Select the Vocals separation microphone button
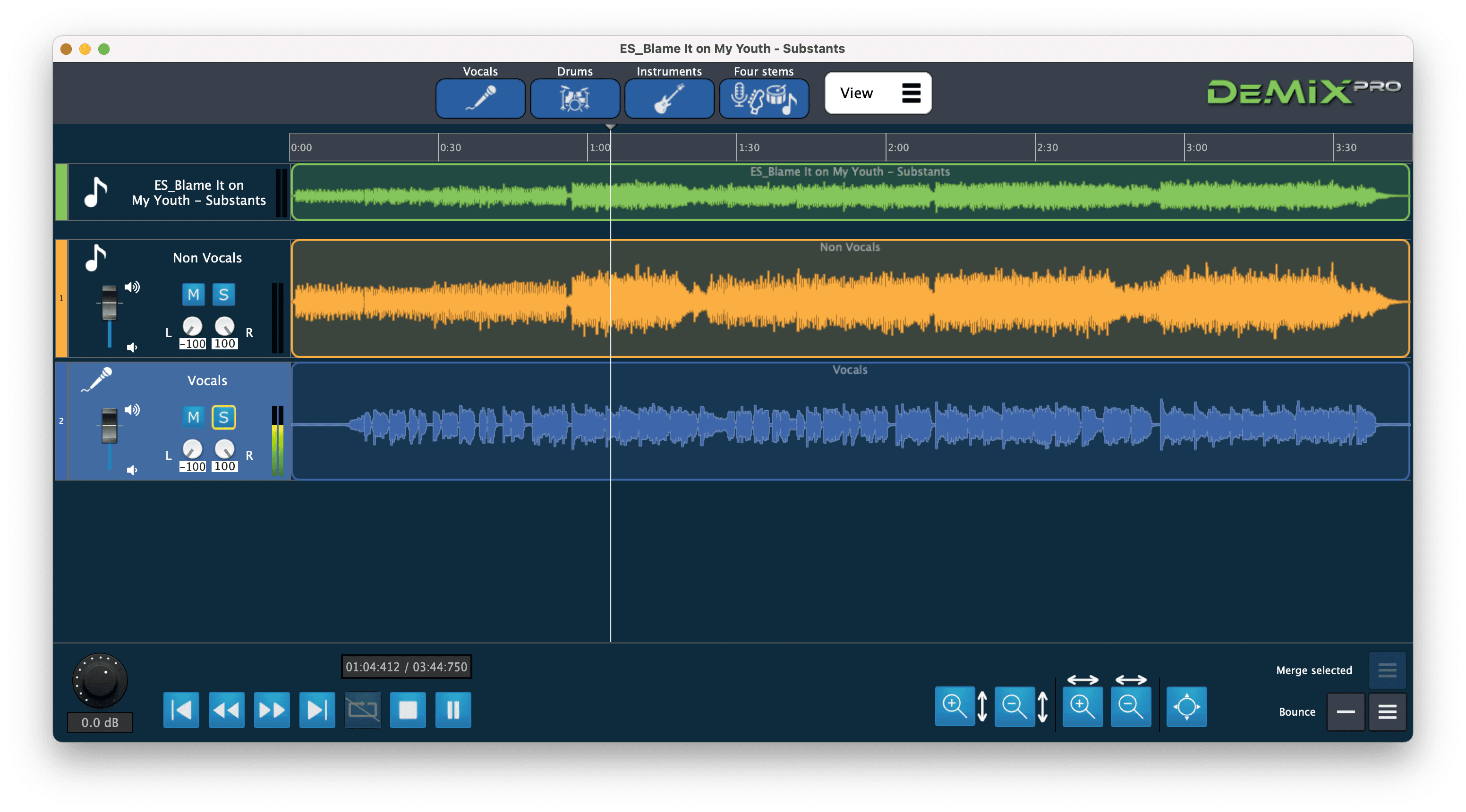This screenshot has height=812, width=1466. pos(480,99)
